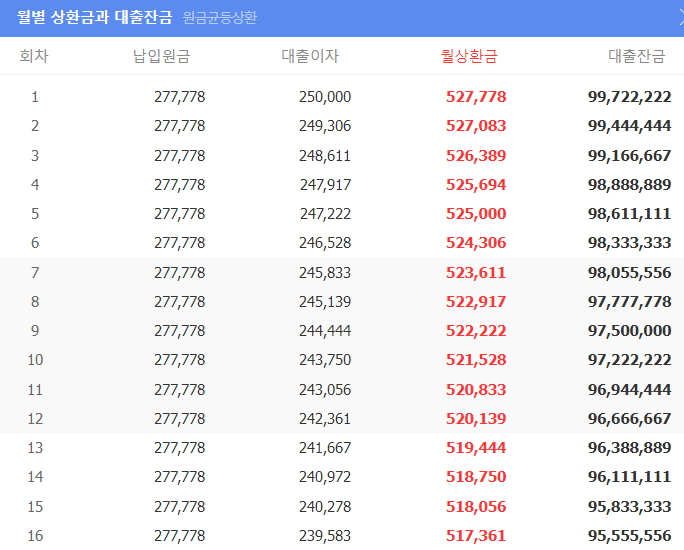The image size is (684, 550).
Task: Click the red 월상환금 column header
Action: pos(469,56)
